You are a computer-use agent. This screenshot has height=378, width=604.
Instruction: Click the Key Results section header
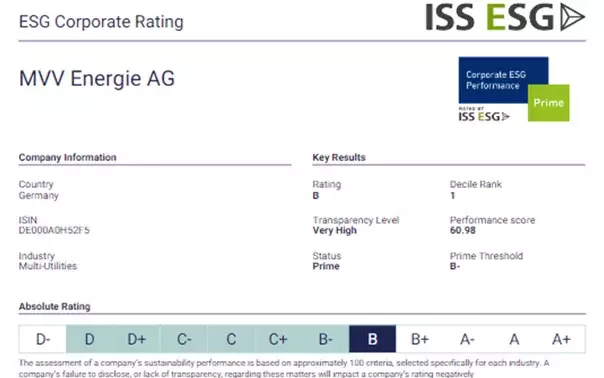(339, 157)
